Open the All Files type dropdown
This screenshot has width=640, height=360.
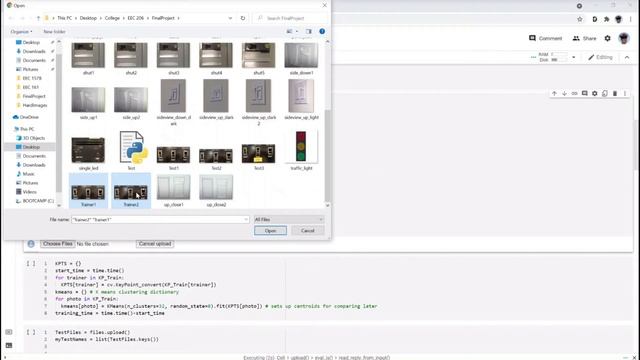pos(289,220)
